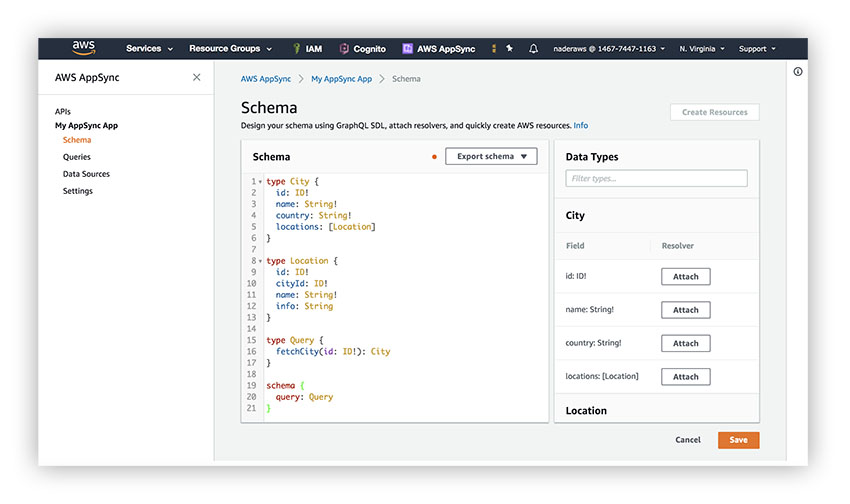Select APIs in the sidebar
850x504 pixels.
(63, 112)
